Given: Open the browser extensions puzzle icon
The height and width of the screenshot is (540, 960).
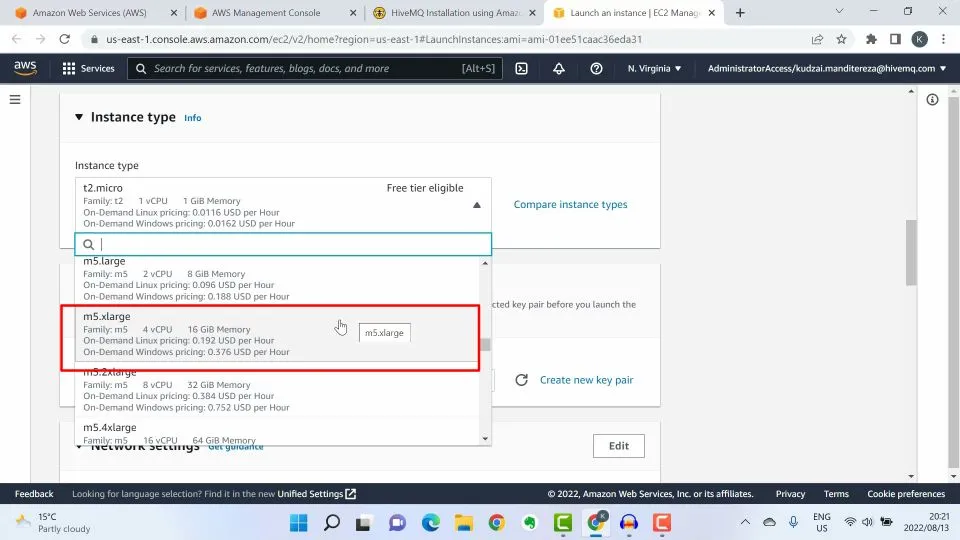Looking at the screenshot, I should [871, 39].
